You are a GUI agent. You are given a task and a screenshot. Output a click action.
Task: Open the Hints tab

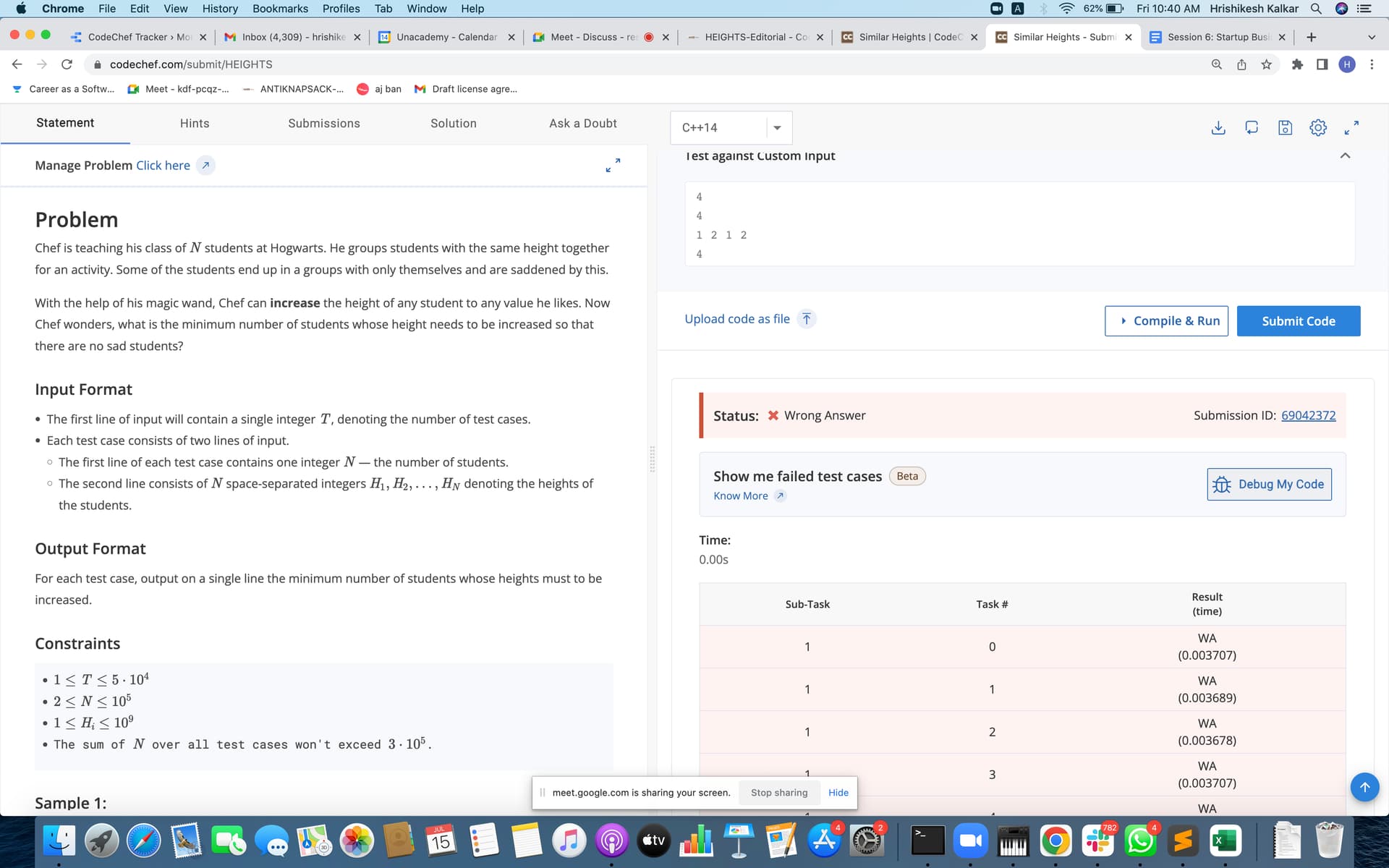coord(195,123)
